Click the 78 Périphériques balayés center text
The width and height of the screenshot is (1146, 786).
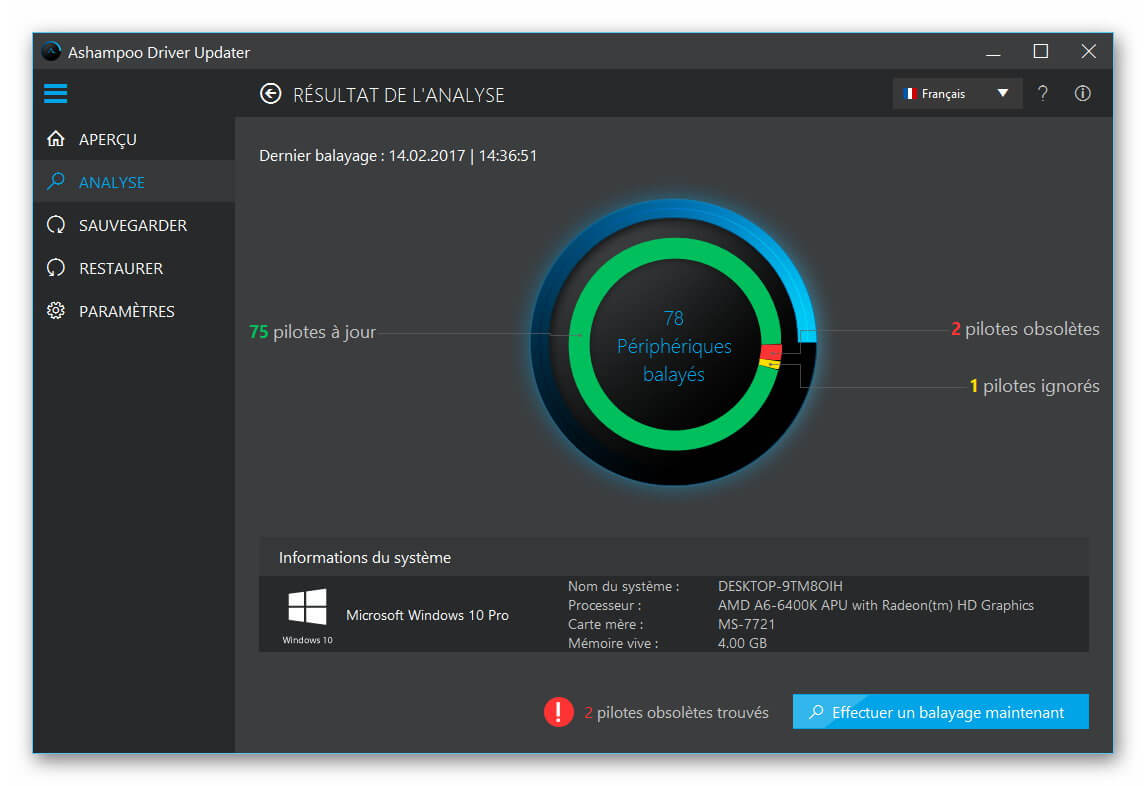(674, 346)
